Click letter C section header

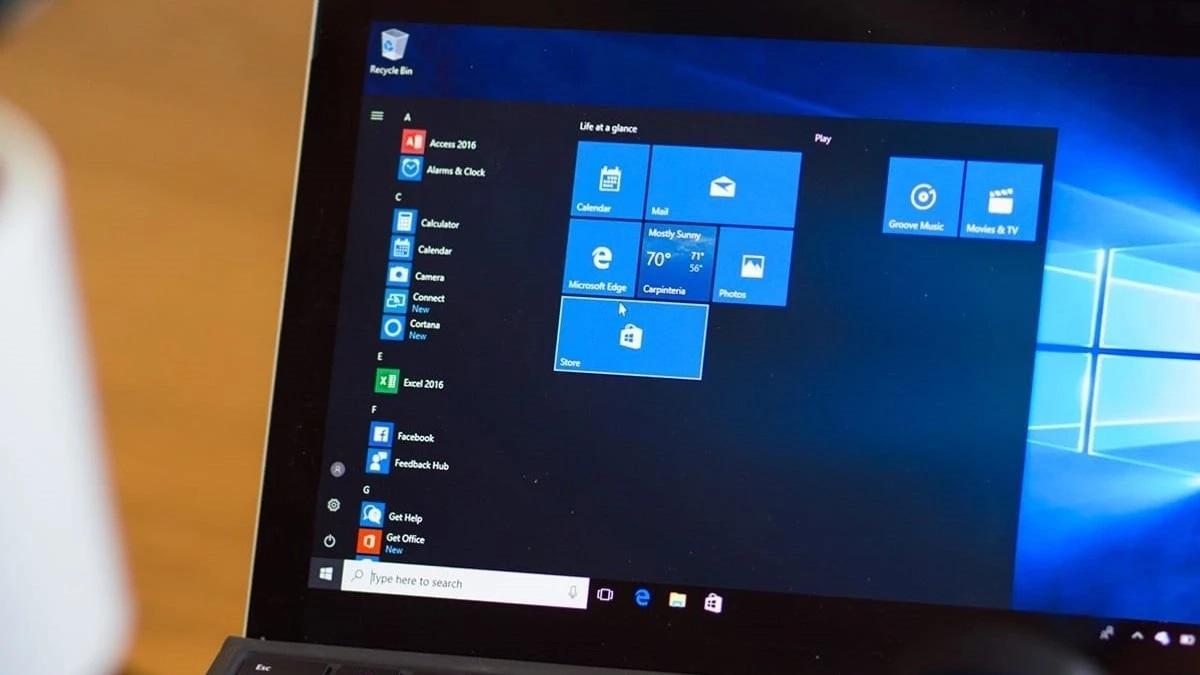(x=398, y=198)
